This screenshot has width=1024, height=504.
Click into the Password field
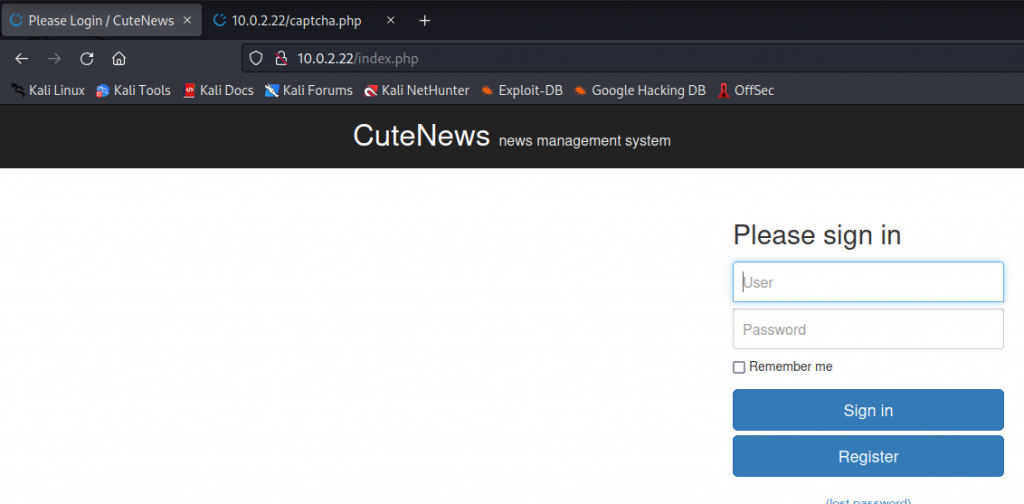click(x=868, y=329)
